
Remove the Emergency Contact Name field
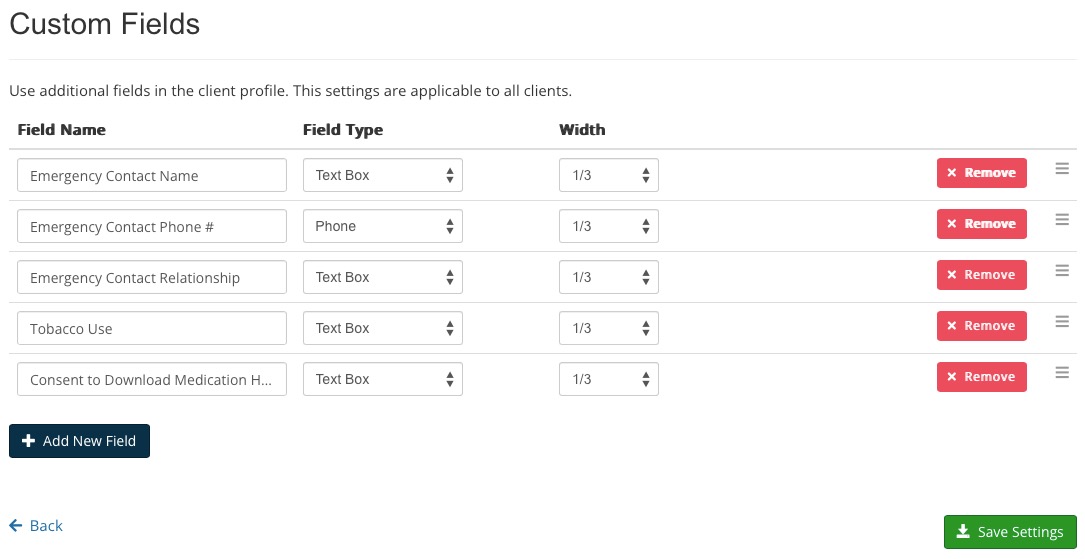point(981,173)
